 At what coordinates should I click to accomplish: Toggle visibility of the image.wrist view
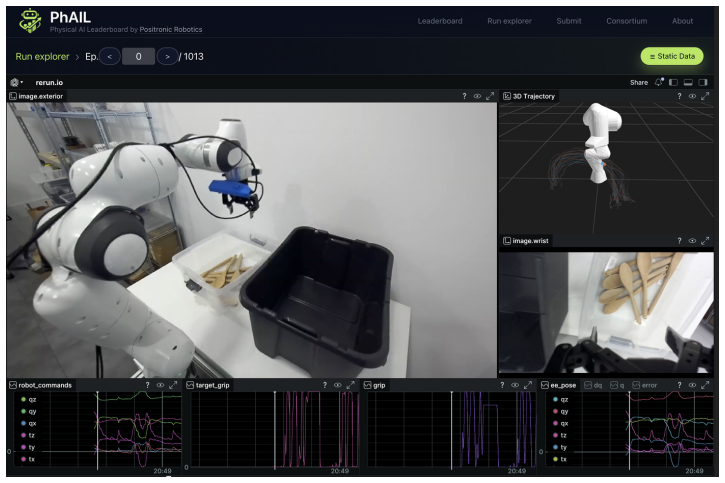pyautogui.click(x=692, y=241)
